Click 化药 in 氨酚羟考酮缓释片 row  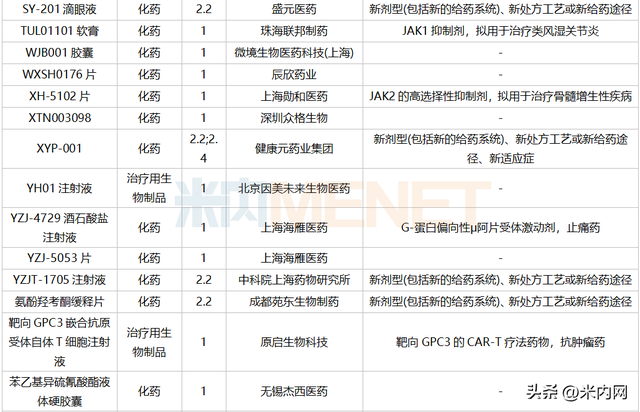pyautogui.click(x=149, y=302)
